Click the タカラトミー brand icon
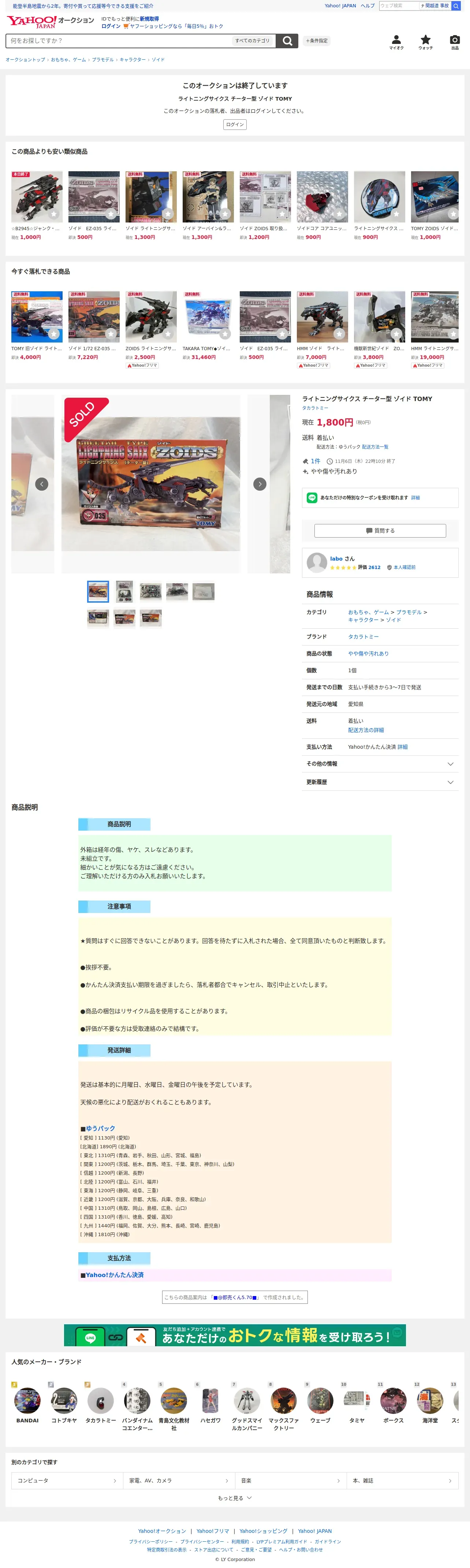Screen dimensions: 470x1568 point(100,1401)
